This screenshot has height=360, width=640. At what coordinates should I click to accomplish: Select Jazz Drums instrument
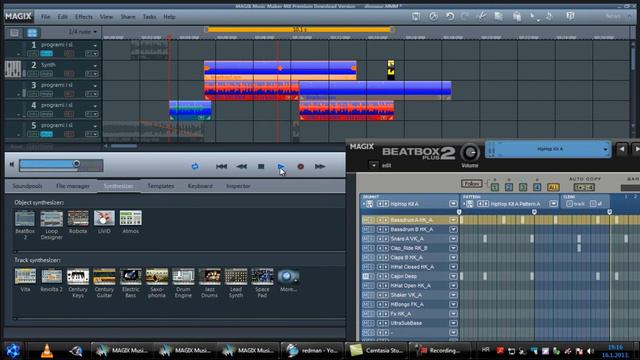(x=209, y=276)
